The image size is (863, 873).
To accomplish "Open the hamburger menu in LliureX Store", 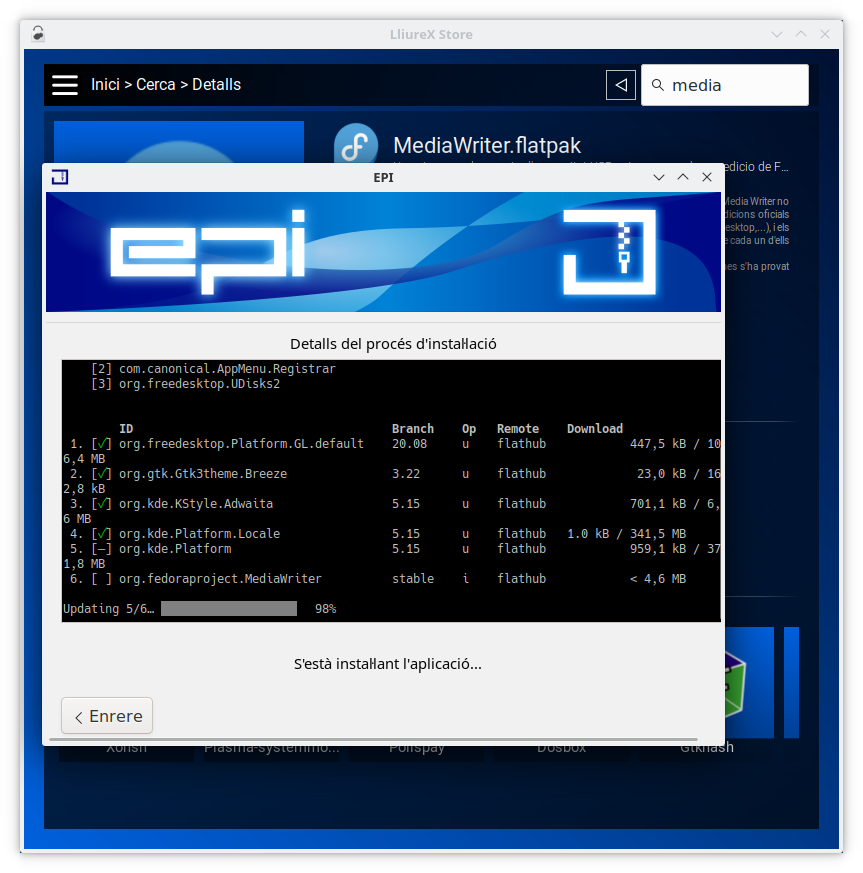I will (x=65, y=85).
